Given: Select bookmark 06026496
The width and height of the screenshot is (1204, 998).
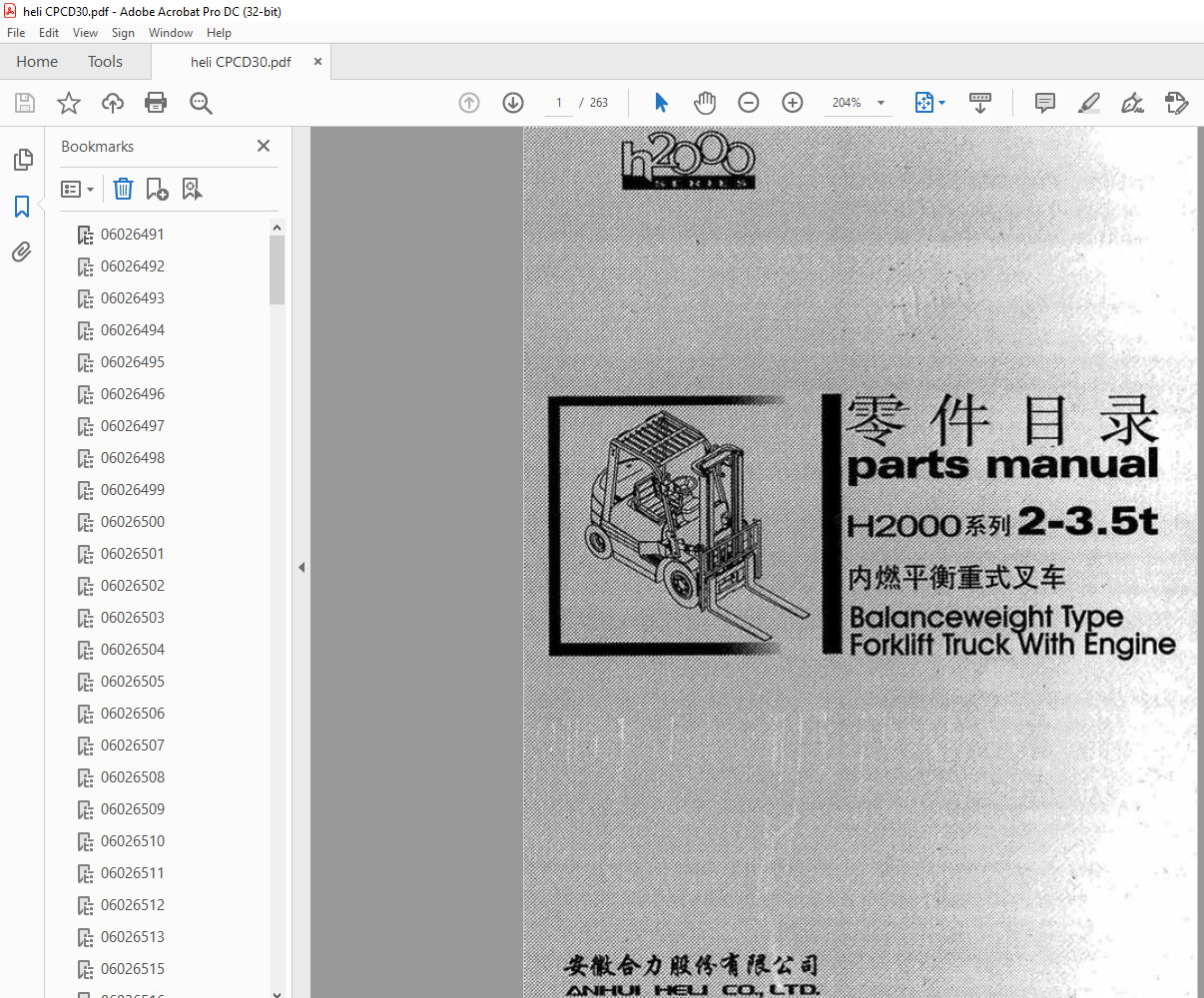Looking at the screenshot, I should (x=133, y=394).
